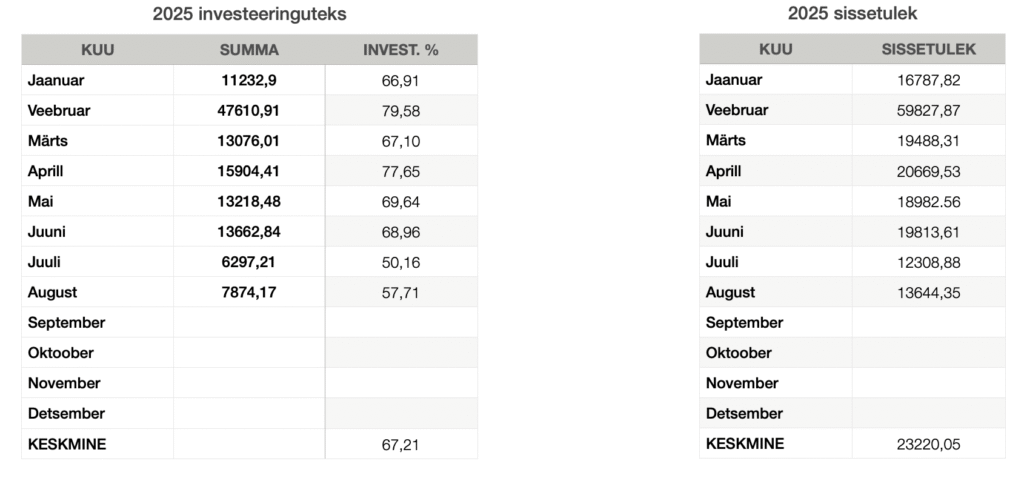Select the empty Detsember sissetulek cell
Image resolution: width=1024 pixels, height=481 pixels.
tap(928, 413)
